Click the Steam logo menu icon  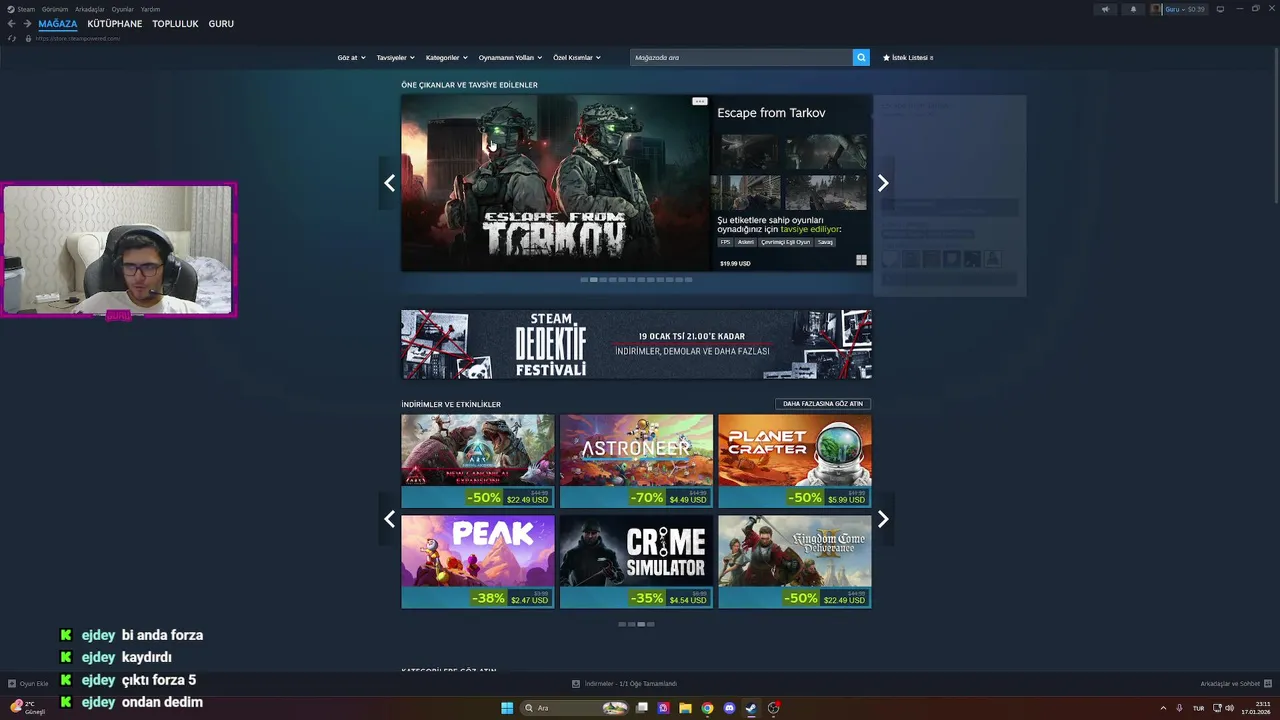11,9
